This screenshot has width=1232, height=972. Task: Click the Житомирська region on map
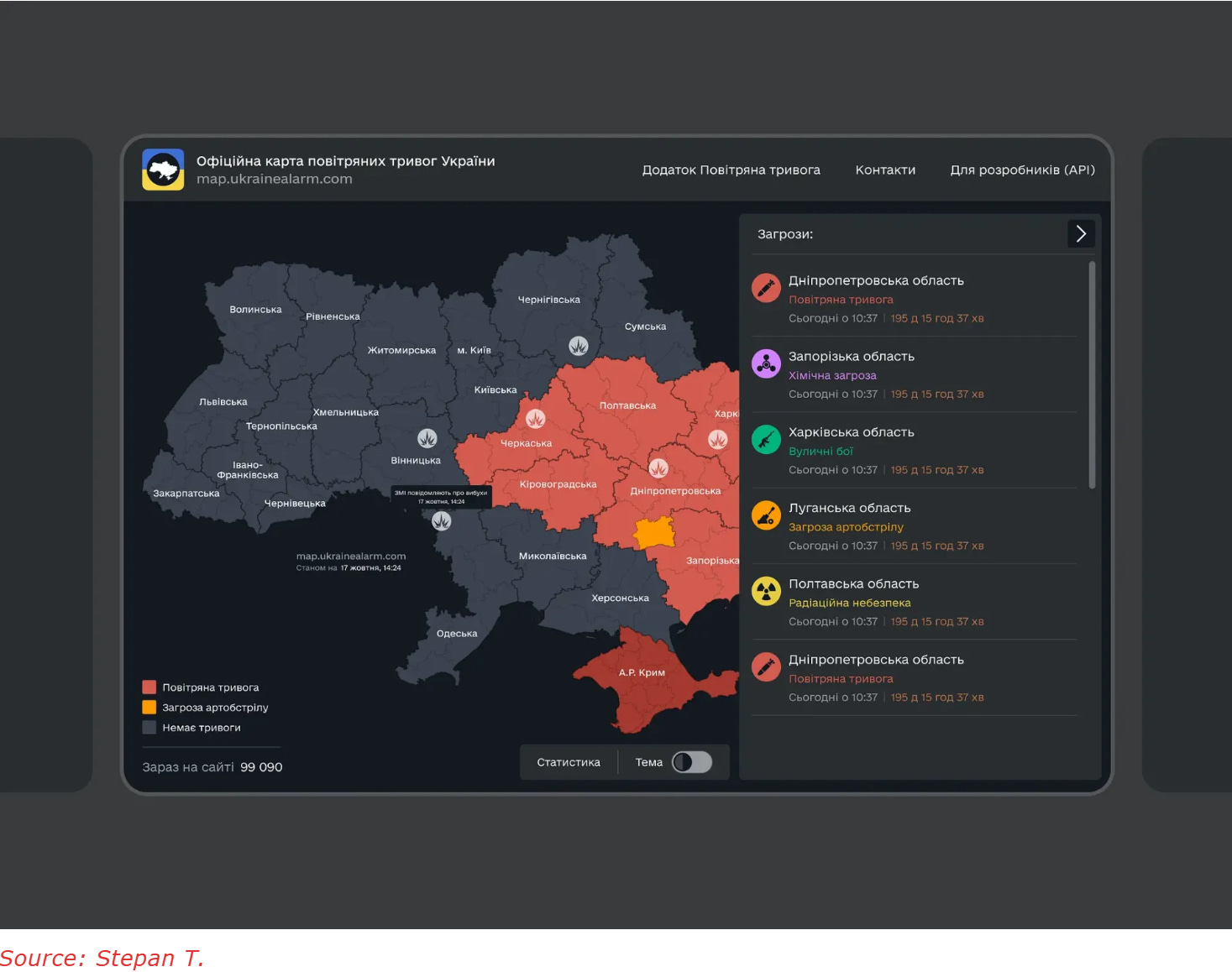point(401,350)
